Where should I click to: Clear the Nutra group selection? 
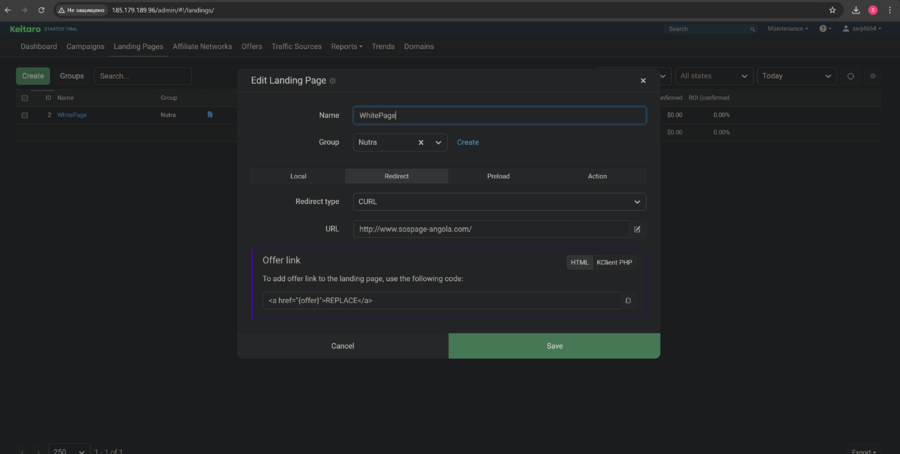[421, 143]
